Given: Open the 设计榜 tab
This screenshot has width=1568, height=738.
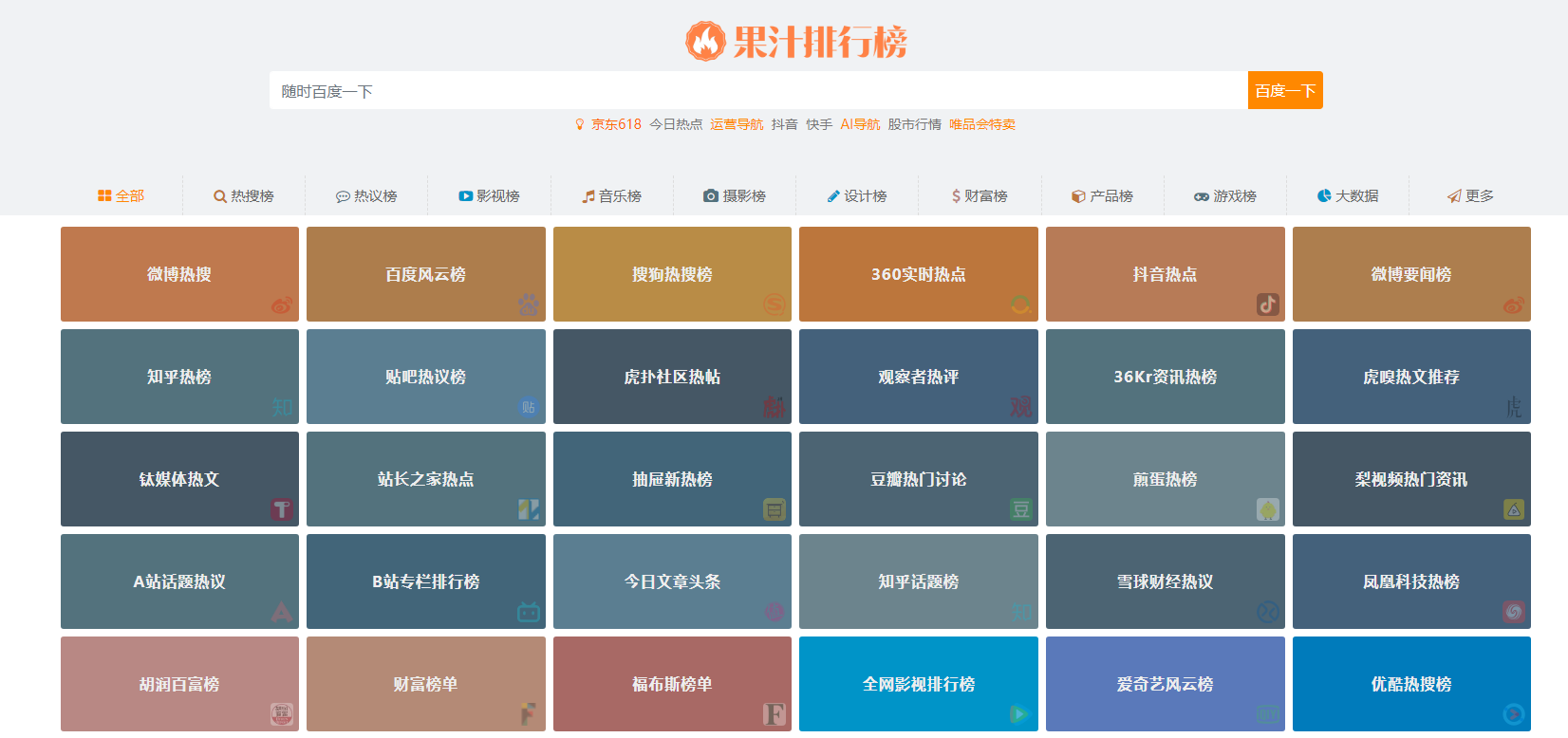Looking at the screenshot, I should coord(857,195).
